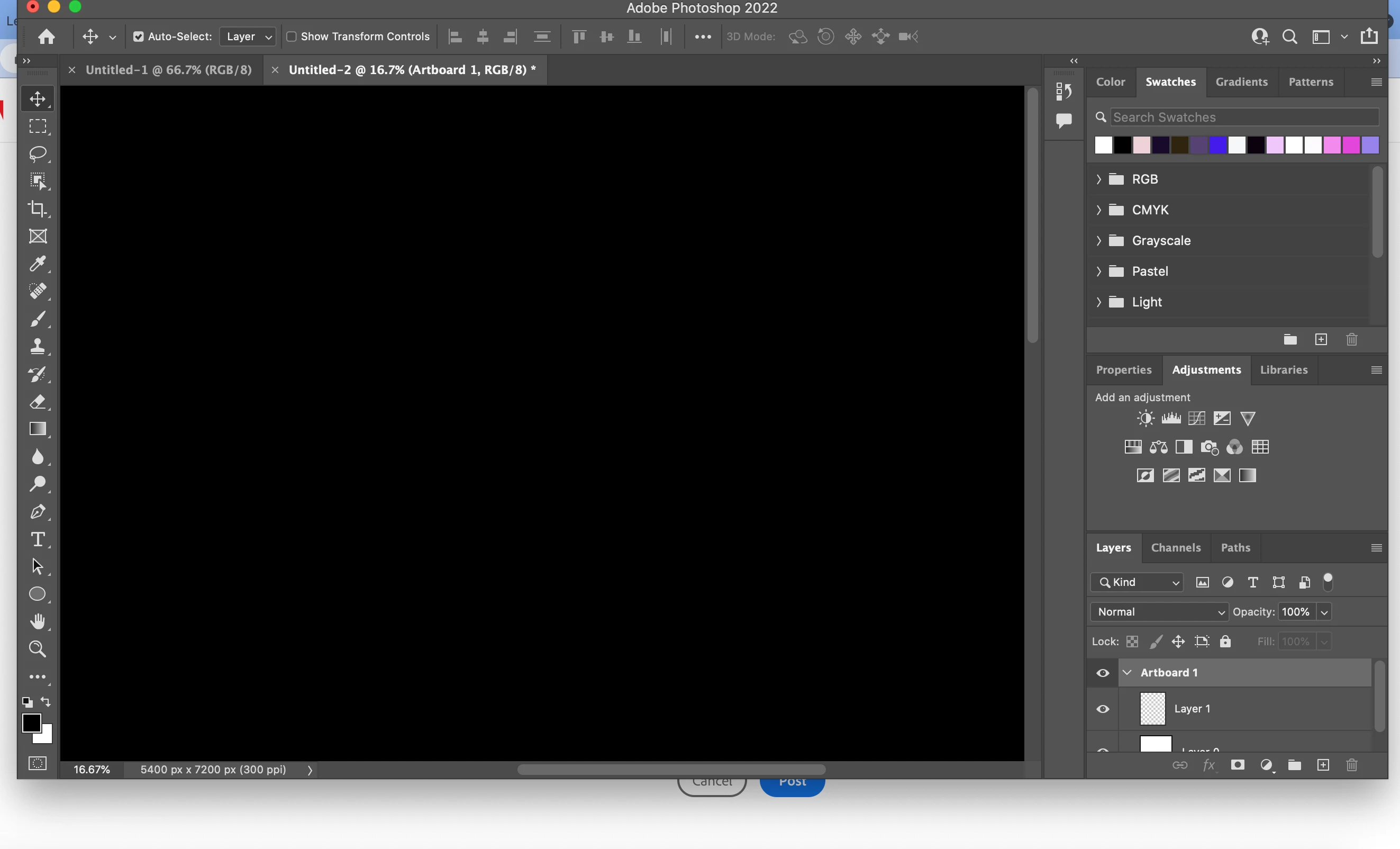Select the Lasso tool
The width and height of the screenshot is (1400, 849).
[38, 153]
